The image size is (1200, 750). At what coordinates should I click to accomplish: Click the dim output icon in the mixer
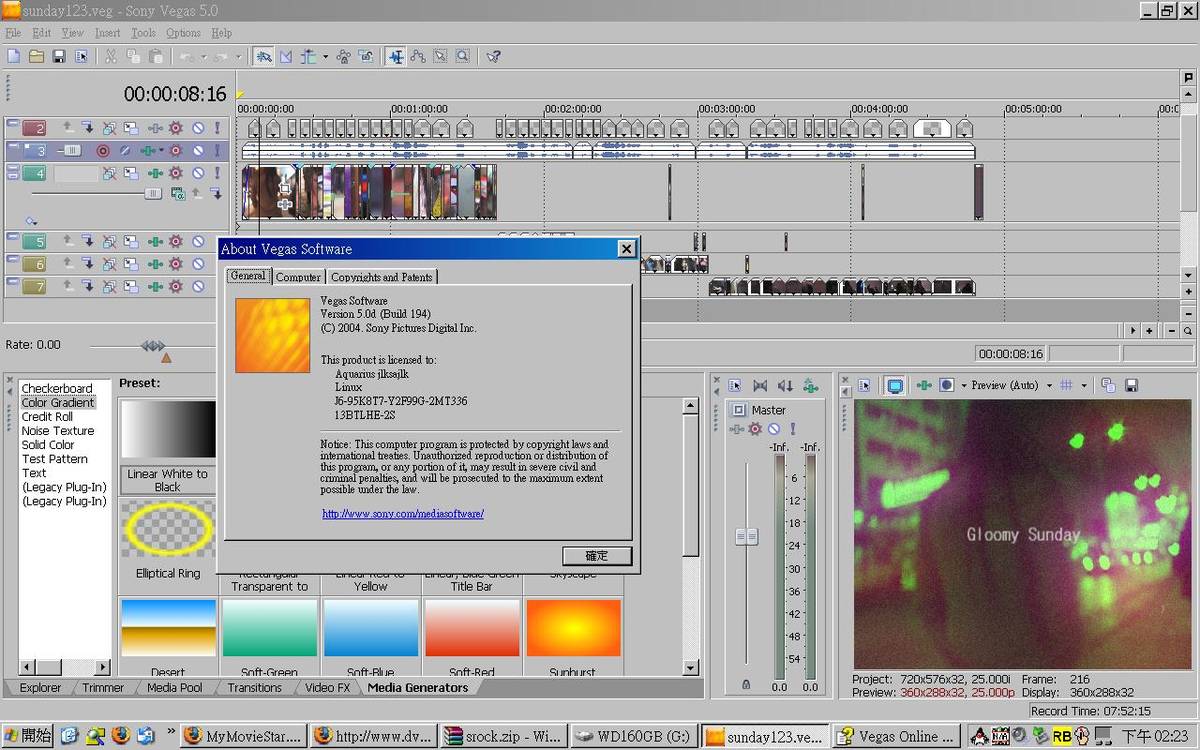(x=785, y=385)
